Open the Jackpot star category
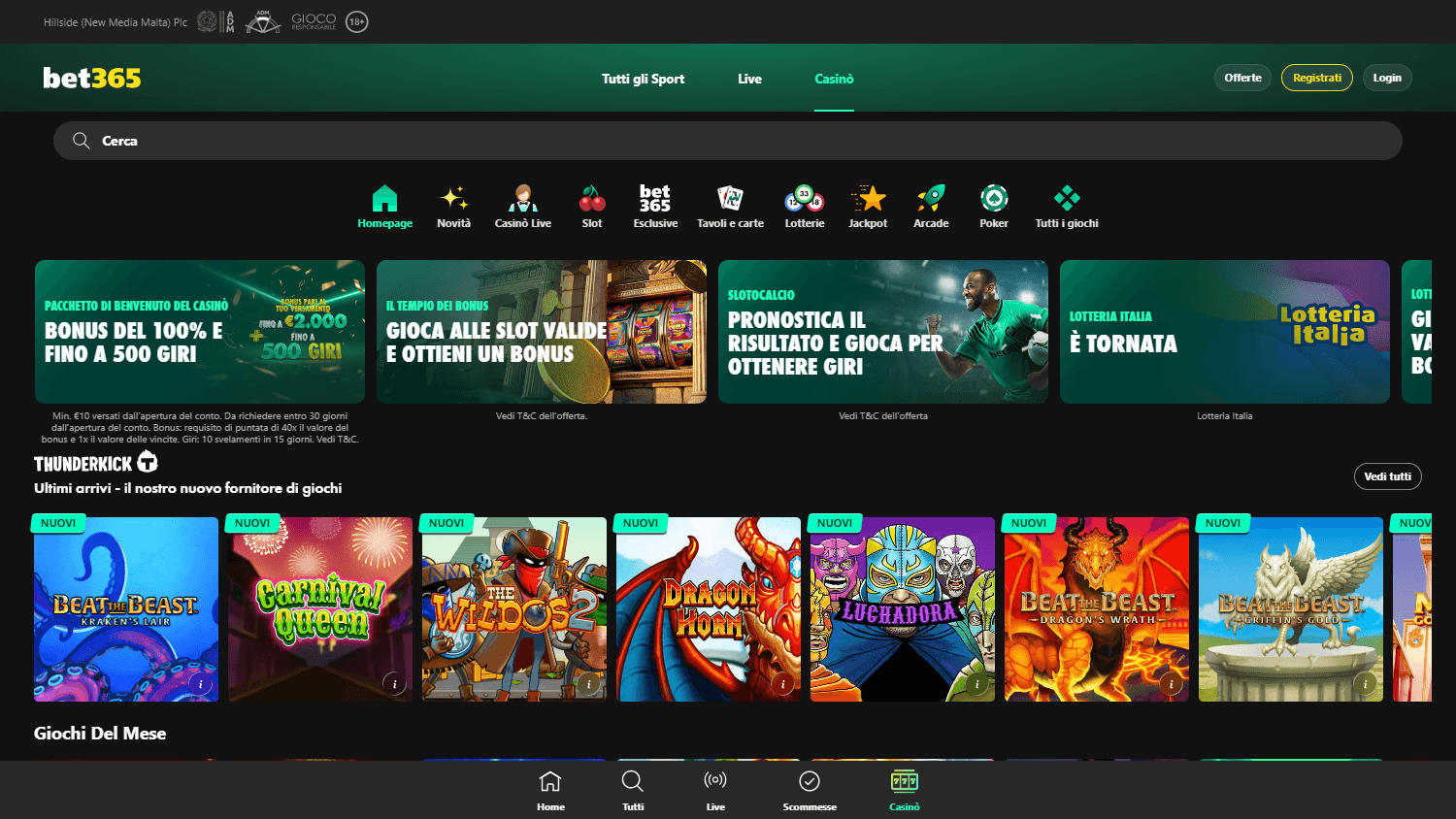Image resolution: width=1456 pixels, height=819 pixels. pyautogui.click(x=868, y=207)
